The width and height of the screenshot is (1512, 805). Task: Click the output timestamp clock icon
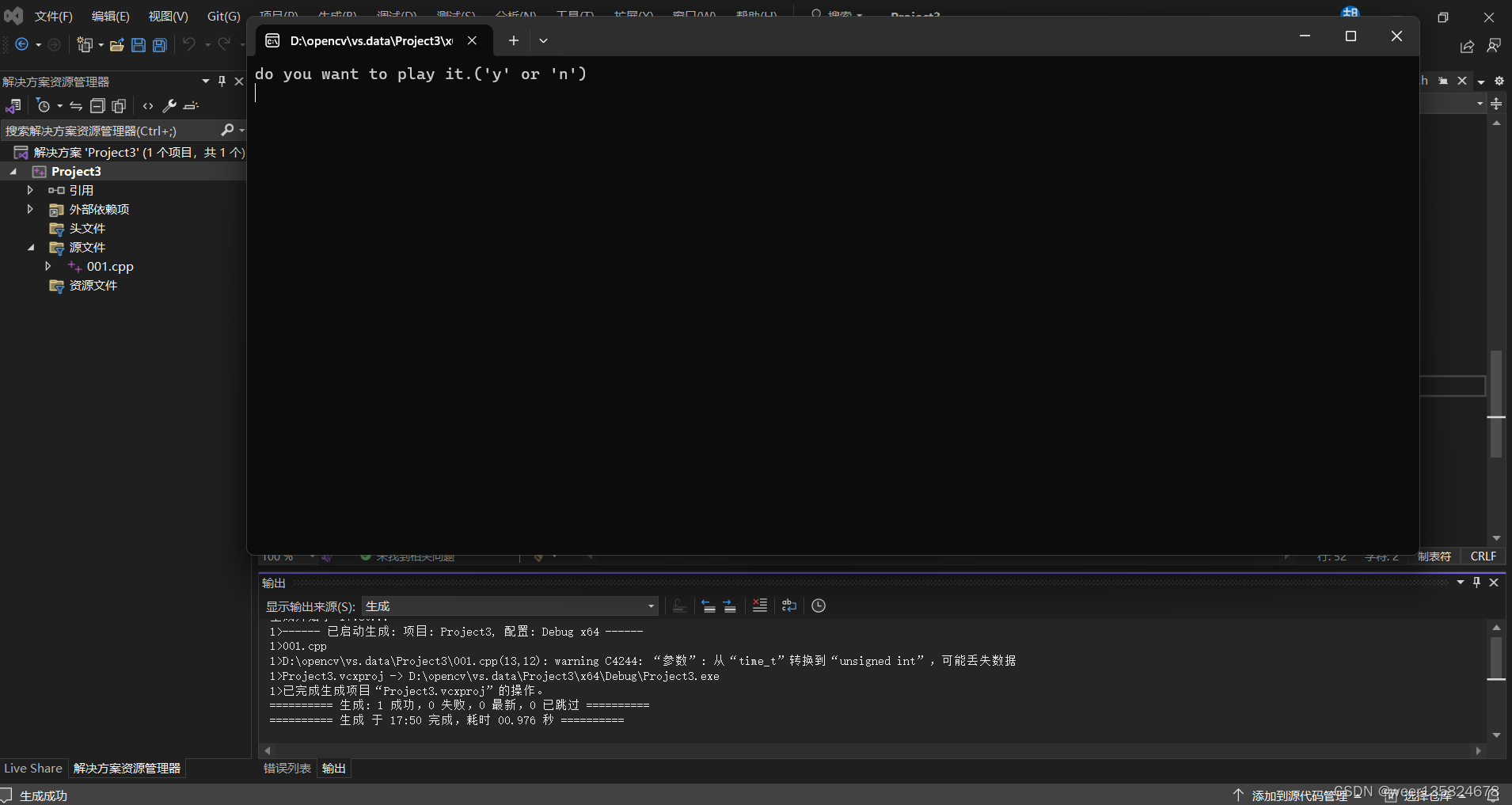coord(819,606)
